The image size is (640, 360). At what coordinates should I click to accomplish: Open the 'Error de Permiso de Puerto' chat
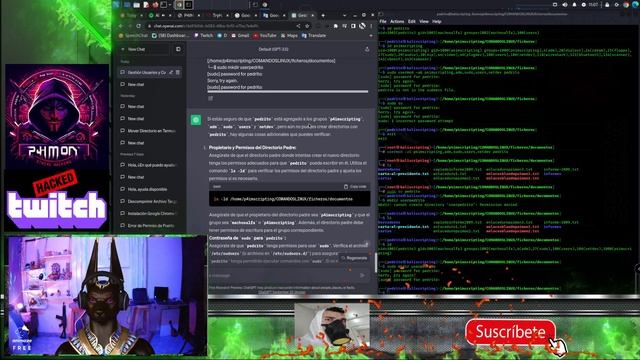(150, 226)
